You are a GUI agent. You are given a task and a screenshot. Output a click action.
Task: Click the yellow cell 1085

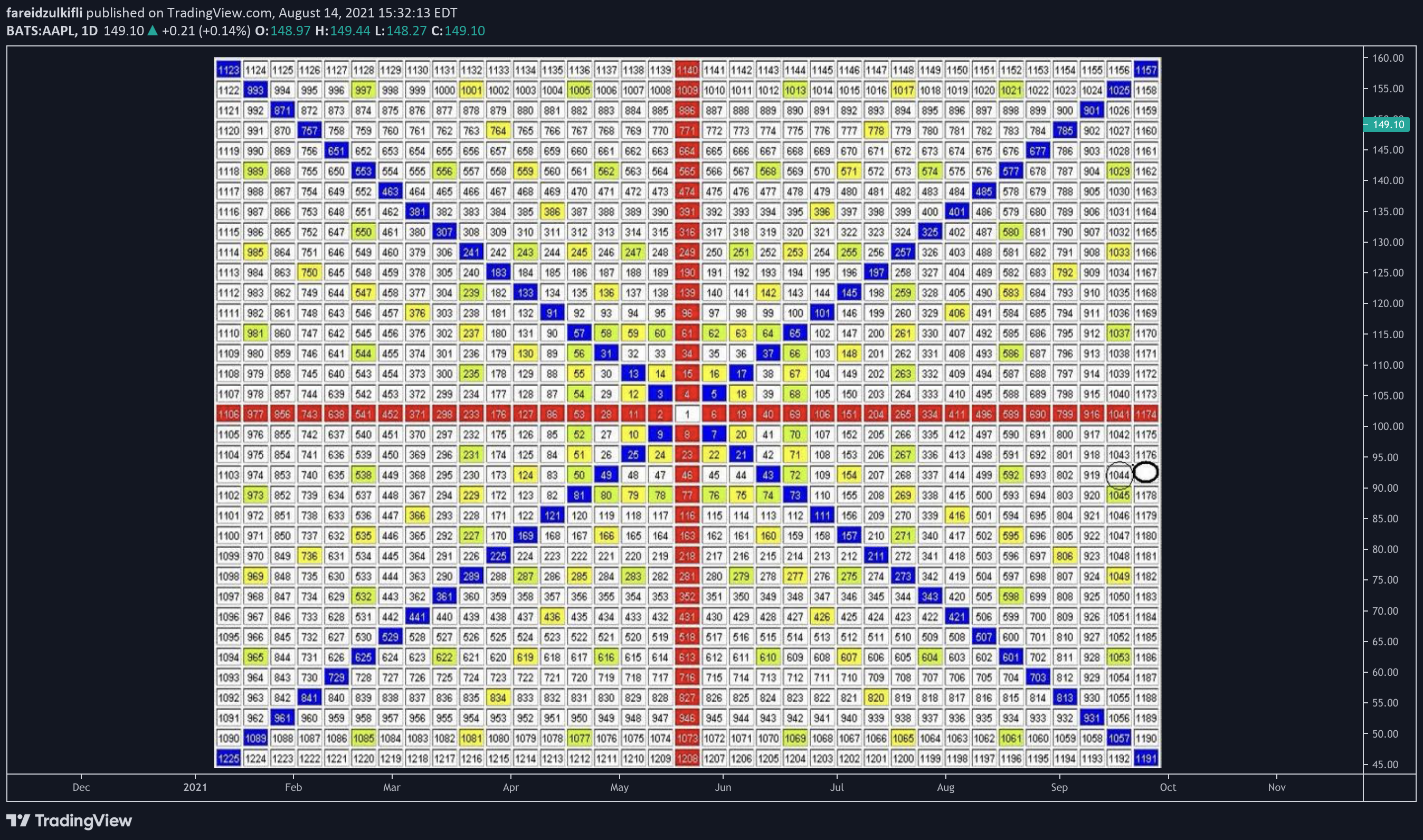point(364,738)
